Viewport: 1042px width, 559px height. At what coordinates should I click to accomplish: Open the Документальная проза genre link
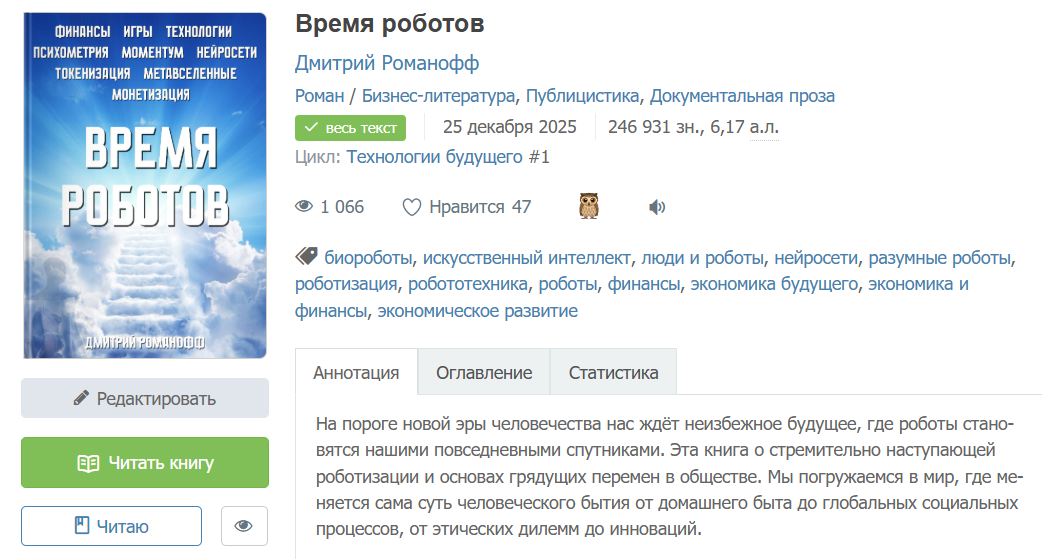click(742, 96)
